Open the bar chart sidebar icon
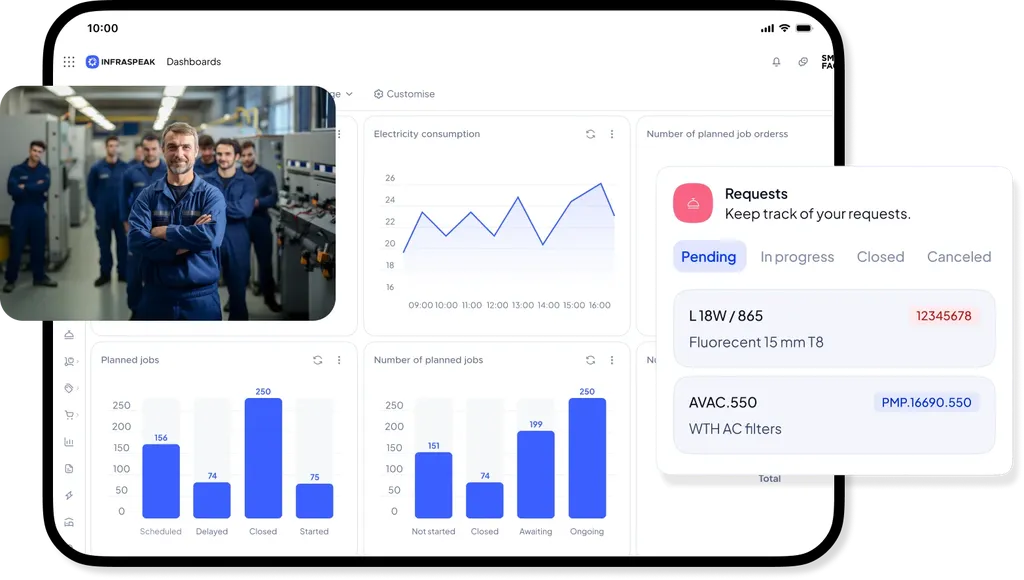This screenshot has width=1024, height=580. (x=69, y=442)
